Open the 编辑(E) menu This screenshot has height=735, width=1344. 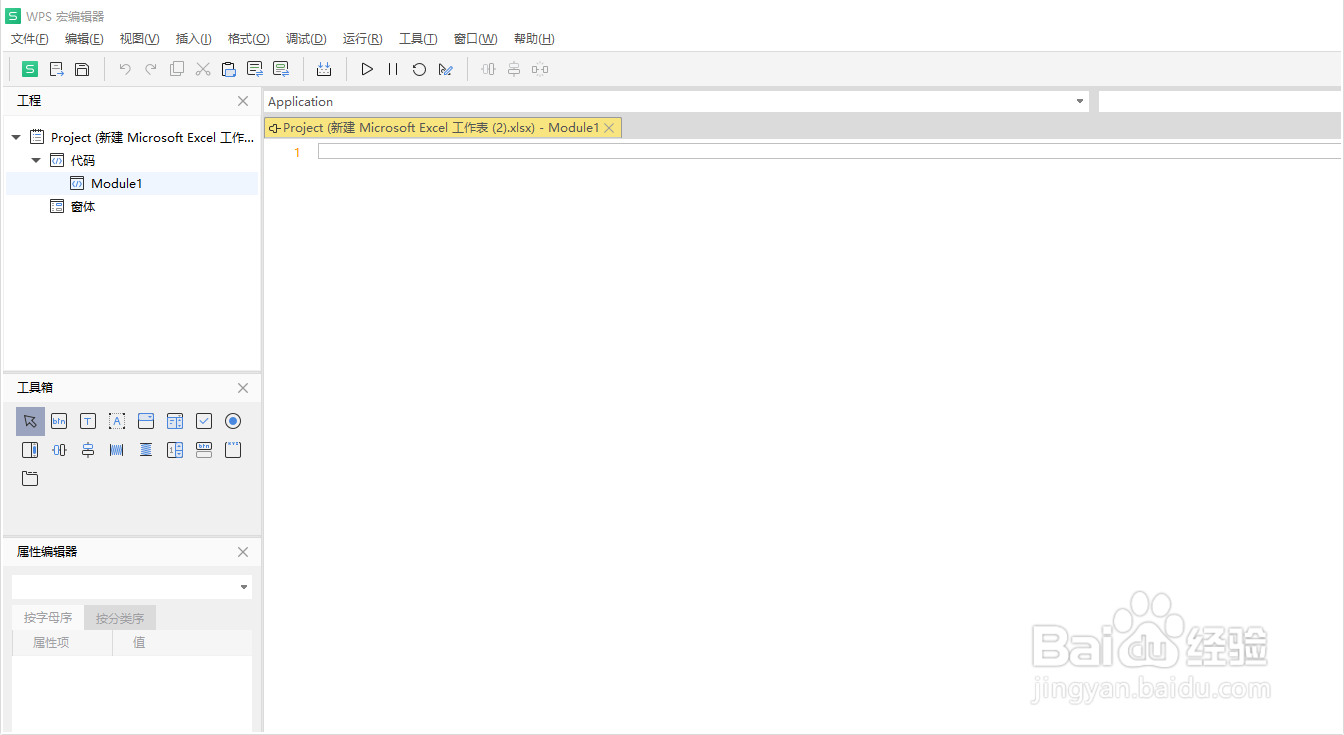click(x=84, y=39)
